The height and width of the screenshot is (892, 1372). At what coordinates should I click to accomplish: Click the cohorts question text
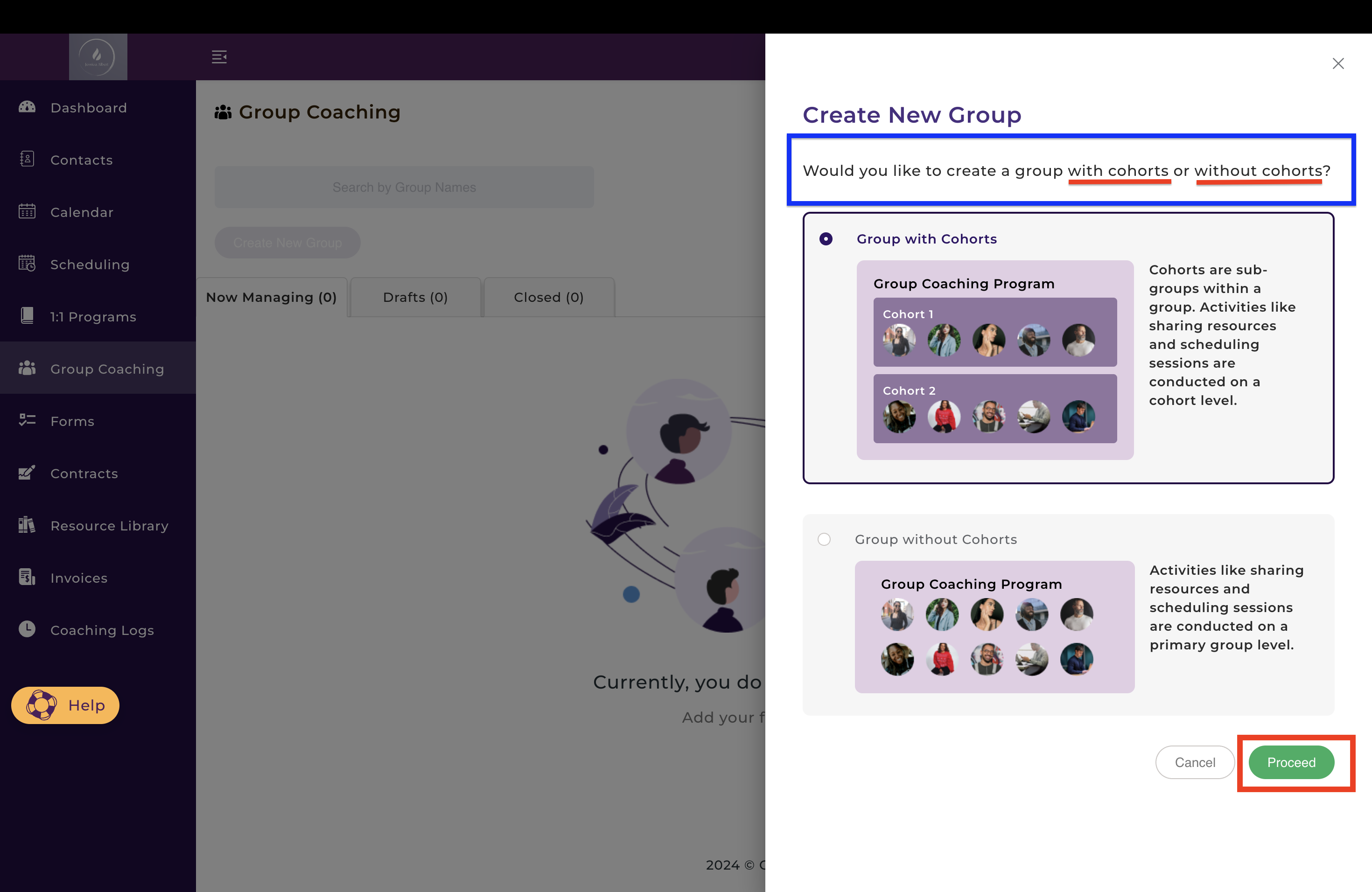coord(1066,171)
